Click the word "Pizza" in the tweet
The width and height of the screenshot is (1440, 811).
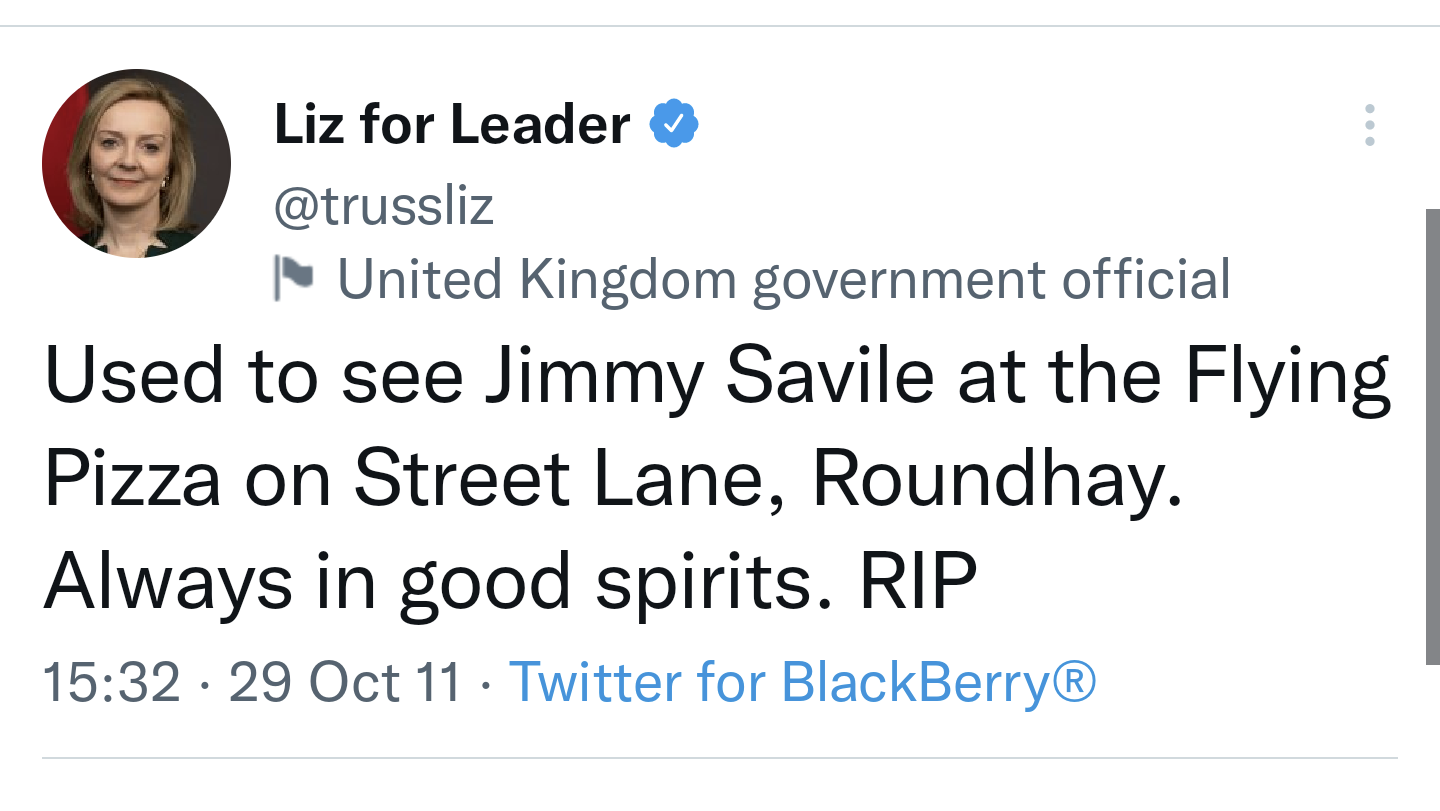(x=133, y=477)
